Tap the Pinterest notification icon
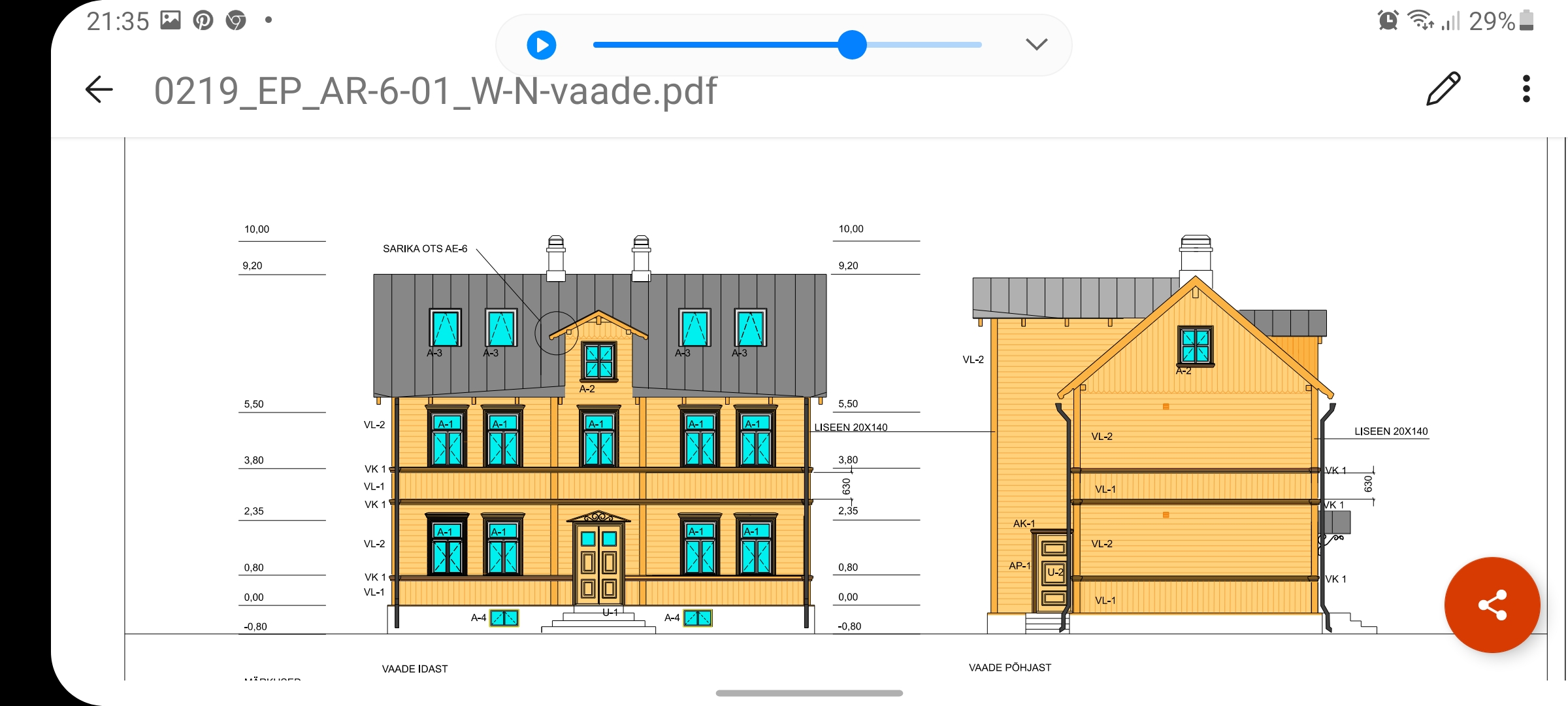1568x706 pixels. pyautogui.click(x=203, y=20)
